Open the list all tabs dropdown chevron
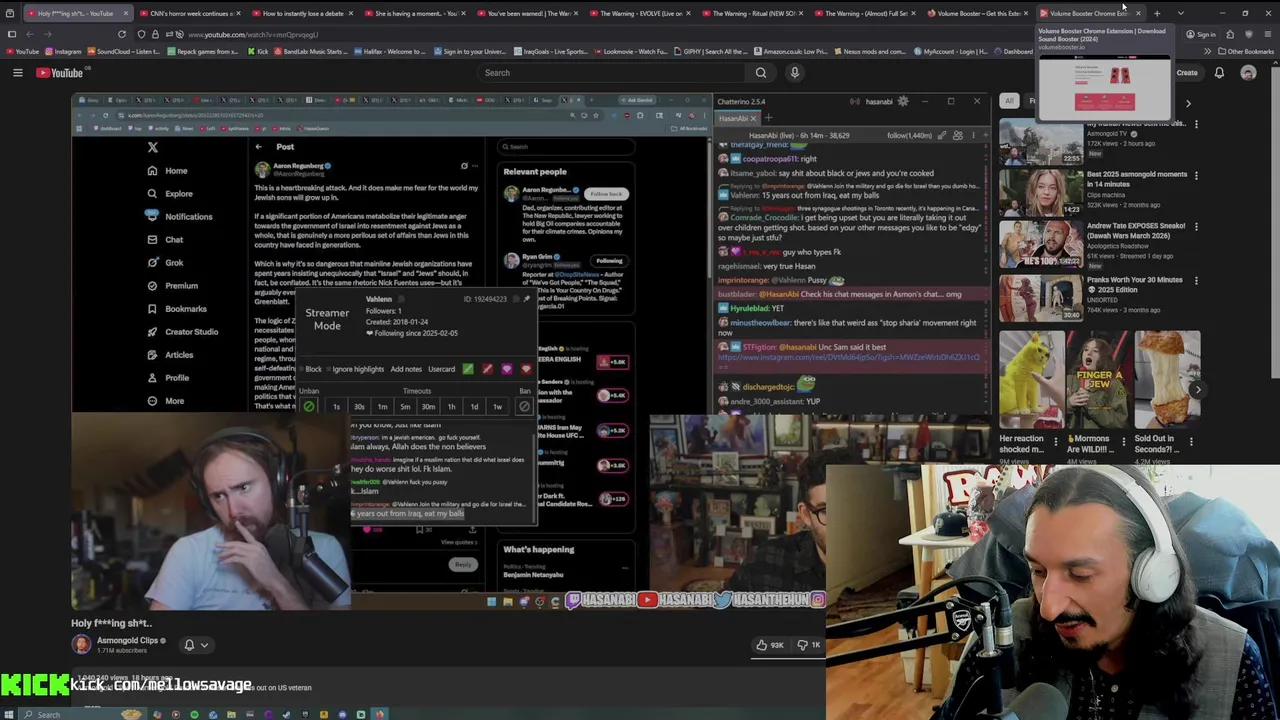 pyautogui.click(x=1181, y=13)
